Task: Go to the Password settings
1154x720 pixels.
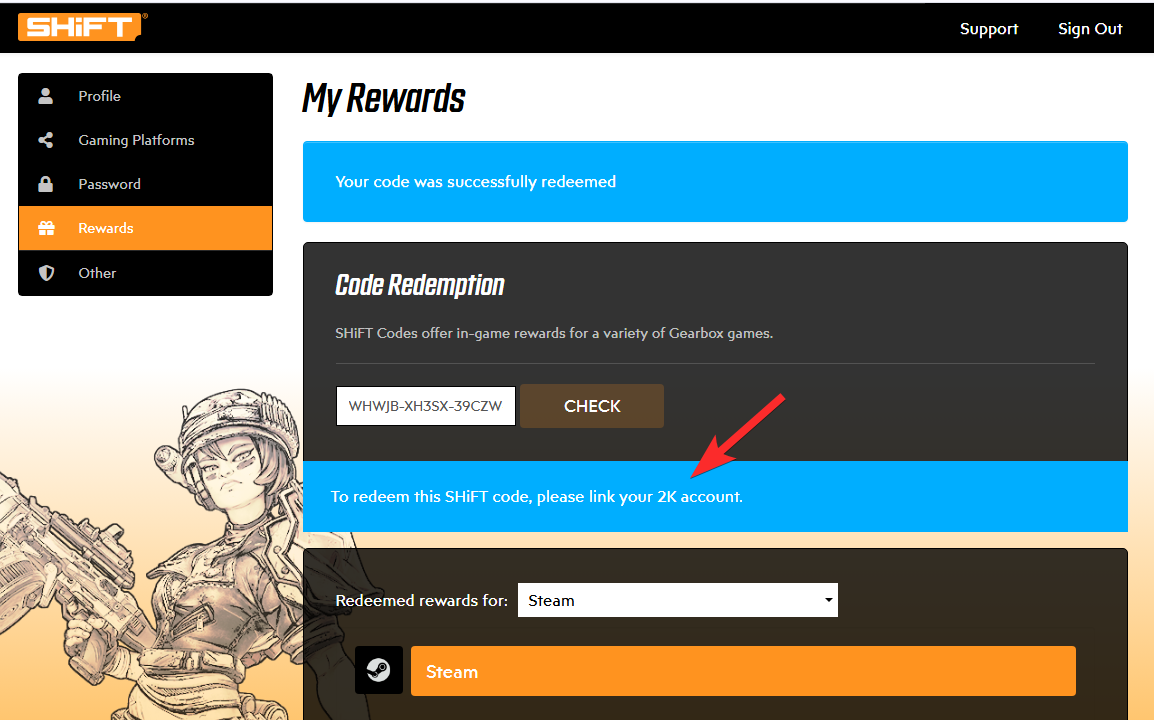Action: coord(145,184)
